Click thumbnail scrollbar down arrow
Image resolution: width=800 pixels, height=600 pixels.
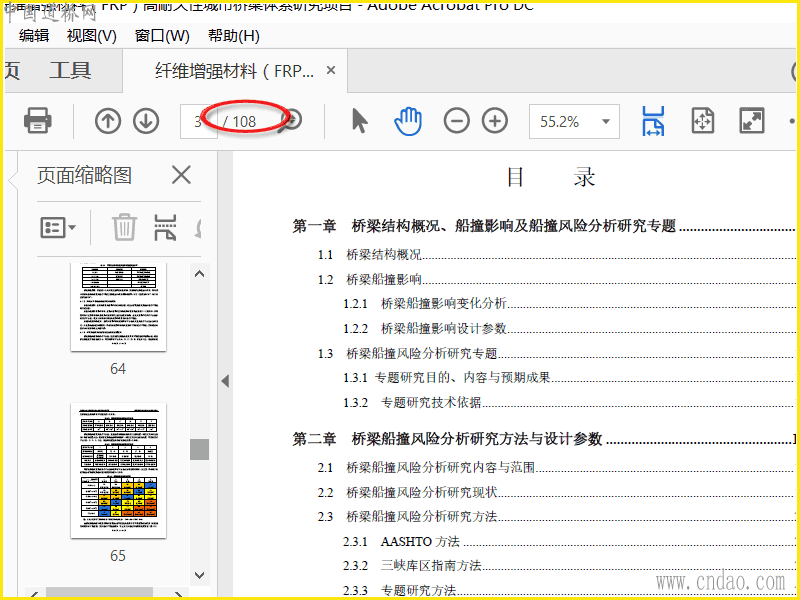point(199,575)
